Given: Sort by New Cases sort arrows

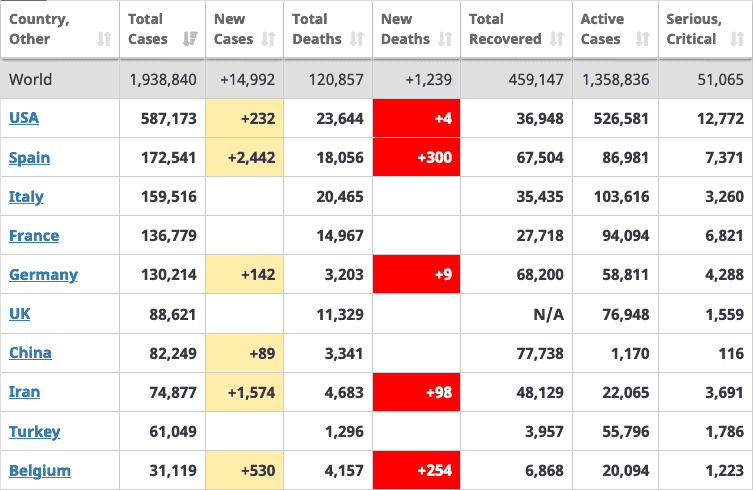Looking at the screenshot, I should [268, 39].
